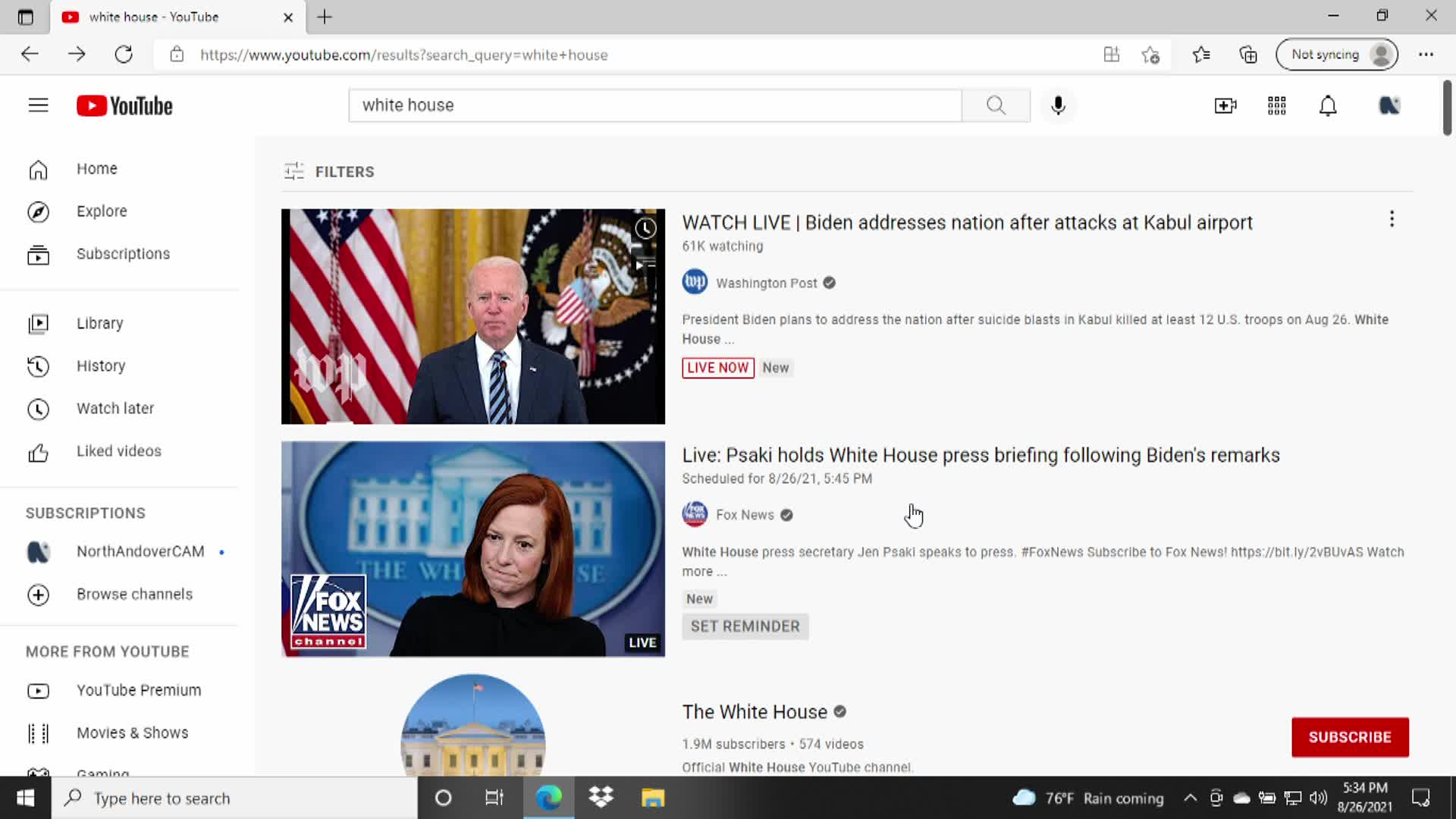
Task: View site information lock icon
Action: pyautogui.click(x=177, y=55)
